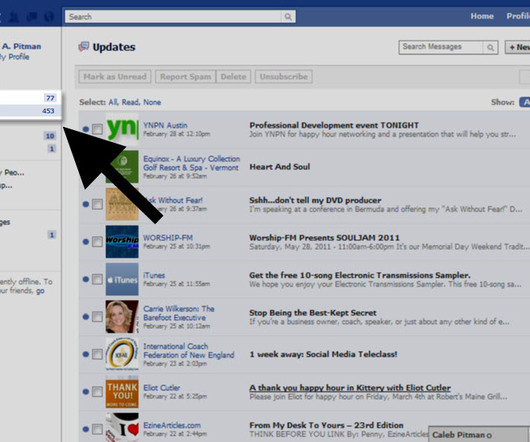Open Carrie Wilkerson profile photo
The height and width of the screenshot is (442, 530).
(122, 317)
